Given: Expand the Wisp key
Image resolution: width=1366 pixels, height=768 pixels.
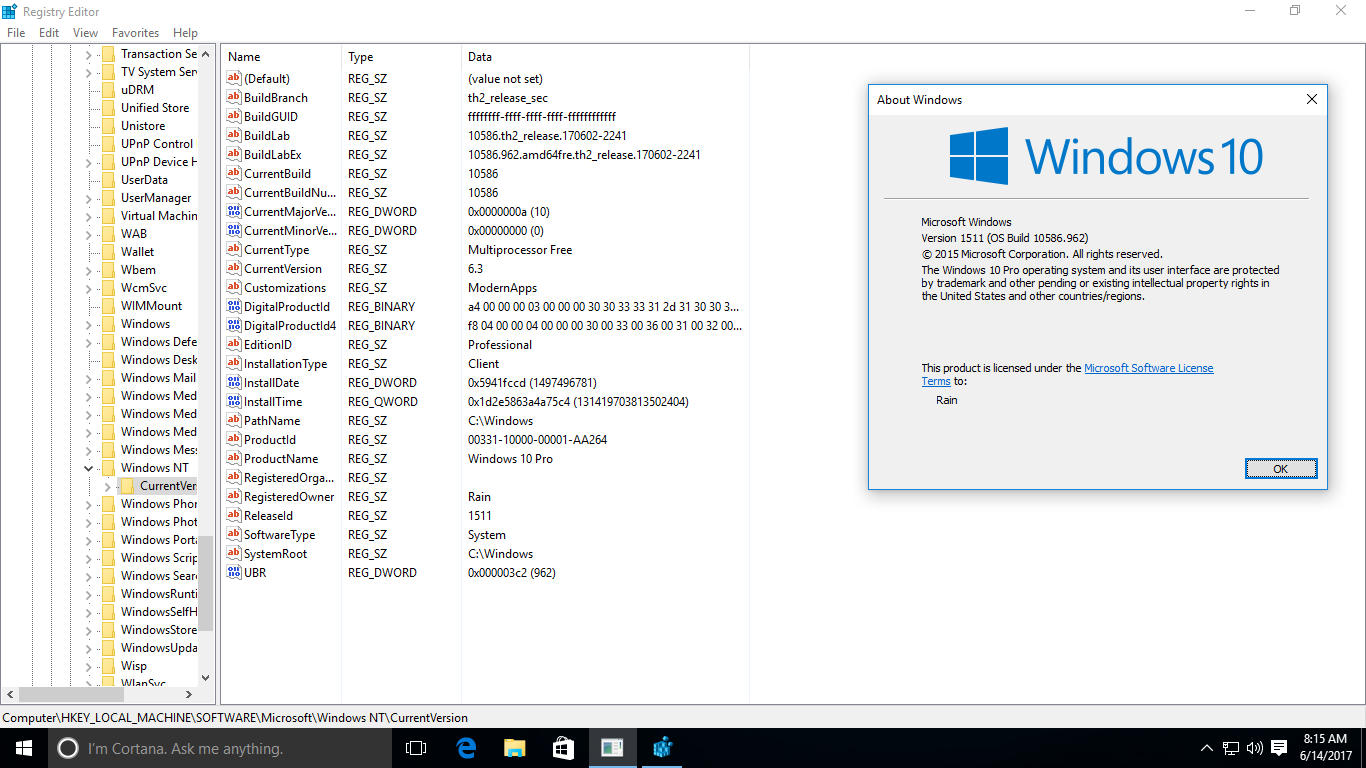Looking at the screenshot, I should (88, 666).
